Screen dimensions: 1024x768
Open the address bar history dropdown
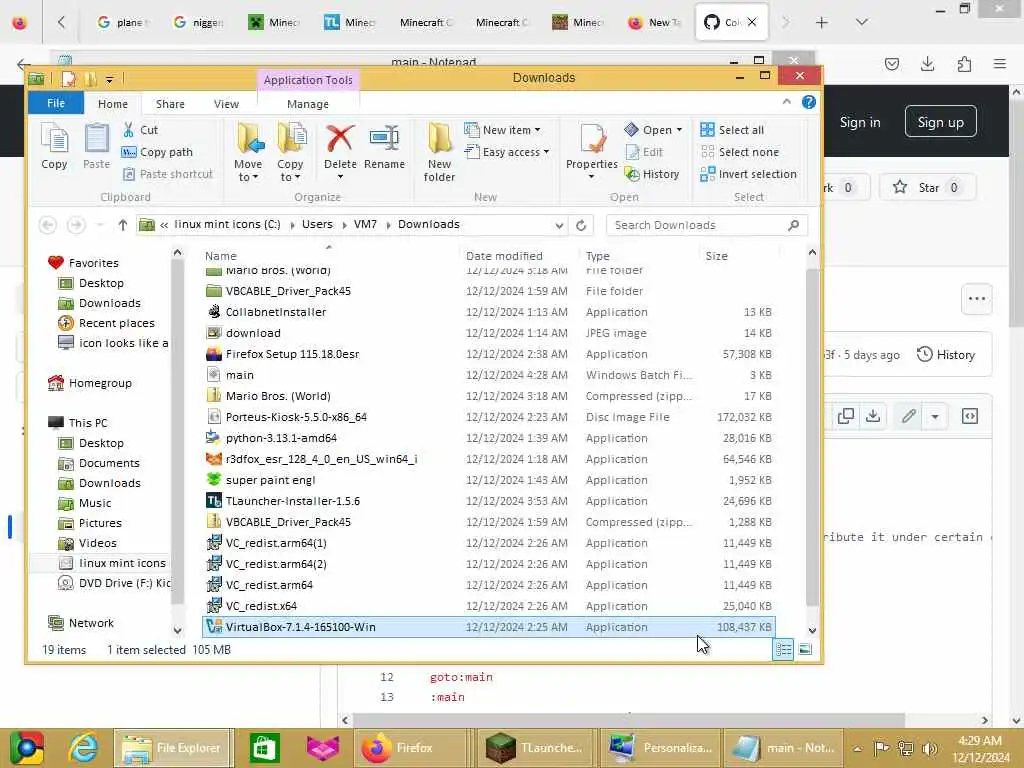[559, 225]
